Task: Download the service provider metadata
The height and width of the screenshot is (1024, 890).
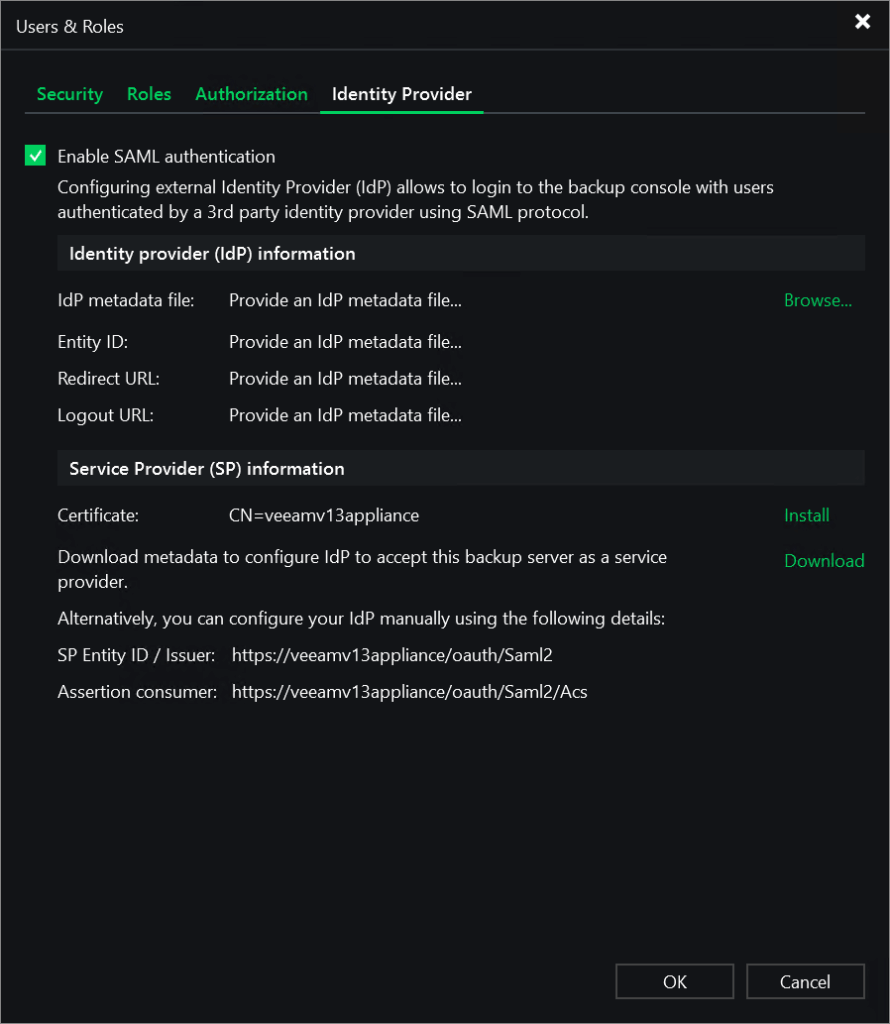Action: coord(824,561)
